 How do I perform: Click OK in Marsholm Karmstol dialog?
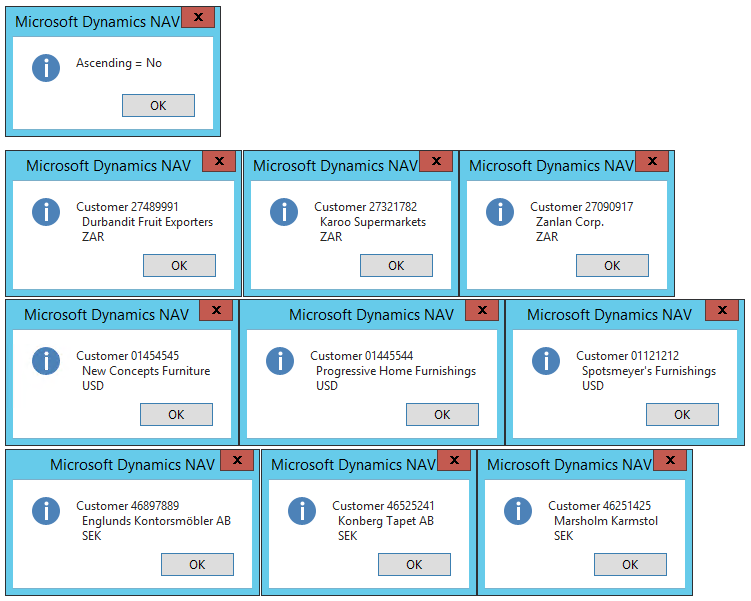pos(630,565)
